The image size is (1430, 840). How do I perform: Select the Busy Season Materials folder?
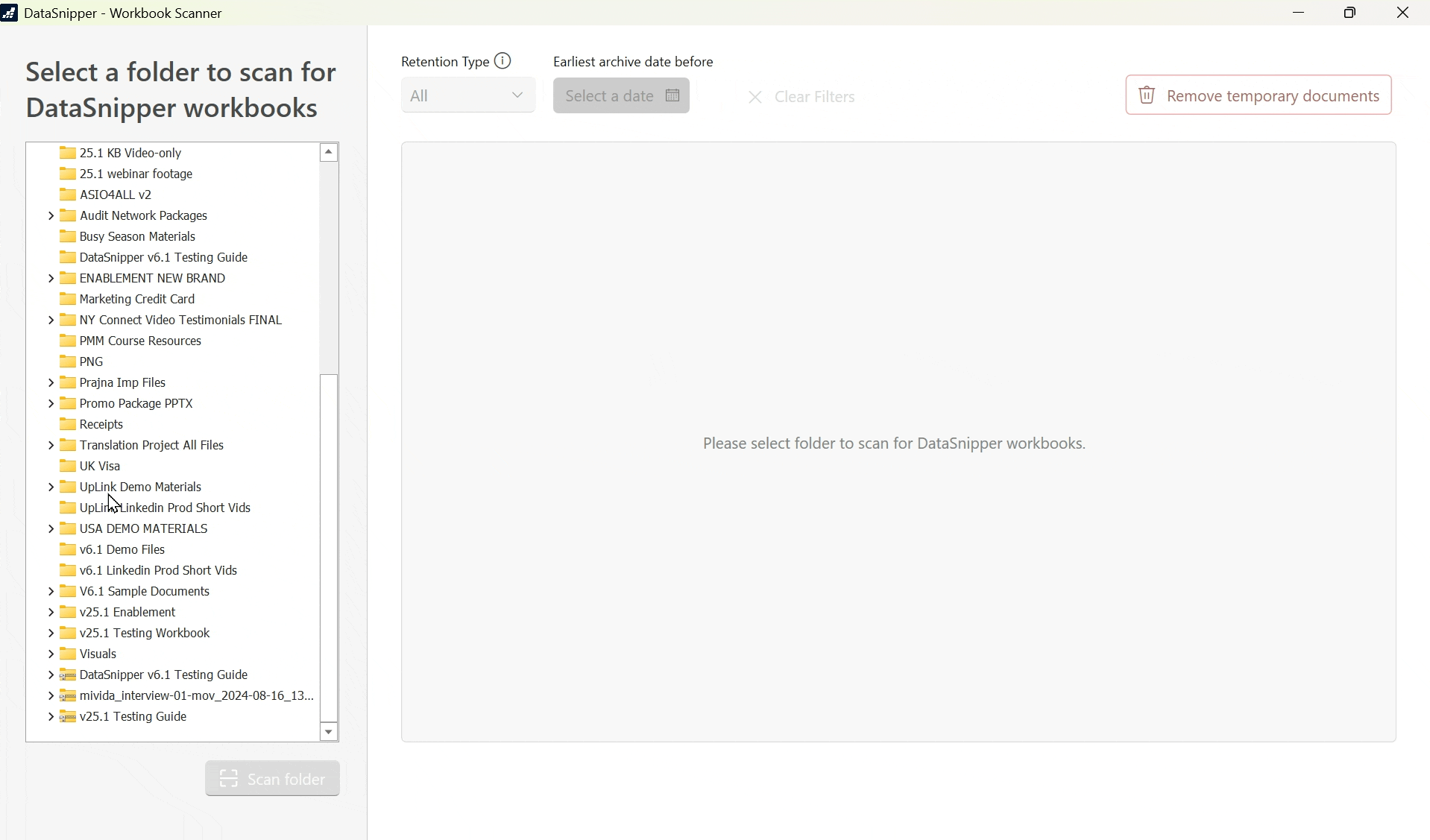pos(137,236)
